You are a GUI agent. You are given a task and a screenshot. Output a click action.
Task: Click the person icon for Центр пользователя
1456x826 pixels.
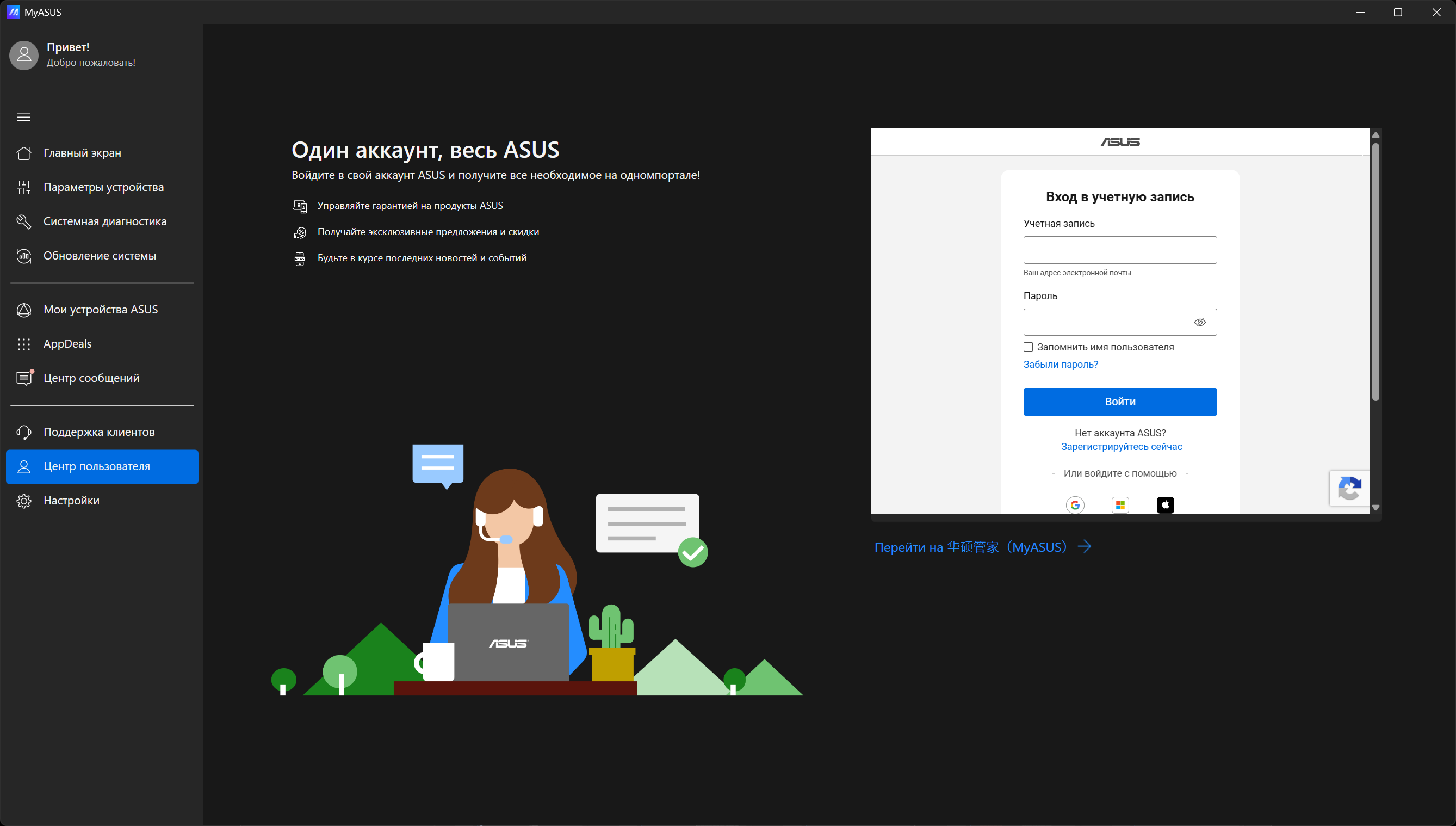tap(24, 466)
